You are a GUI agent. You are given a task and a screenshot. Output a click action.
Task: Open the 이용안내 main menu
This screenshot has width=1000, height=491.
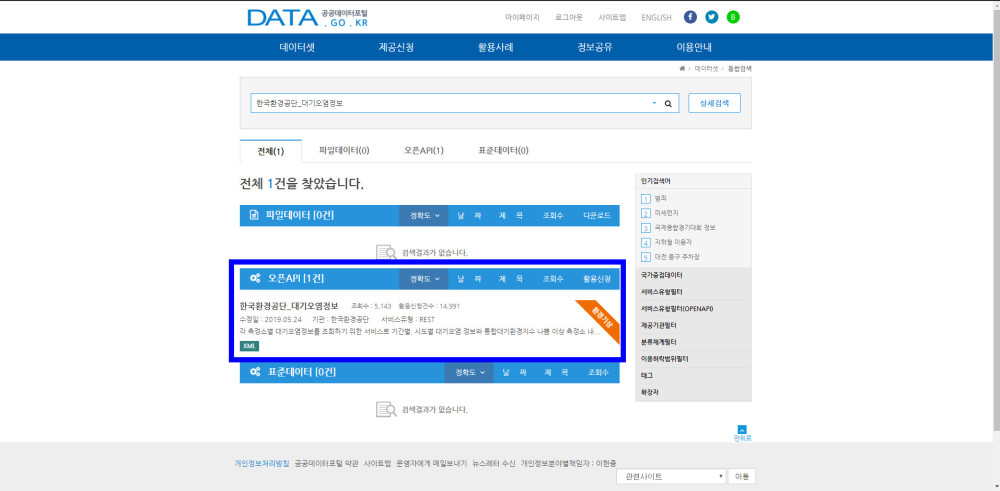[694, 47]
